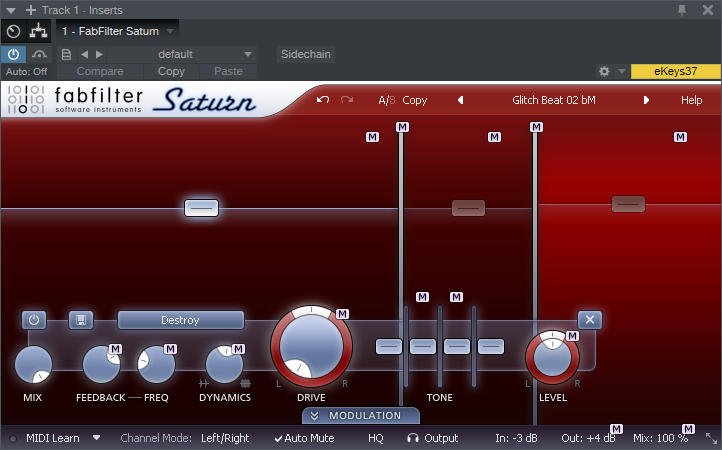Screen dimensions: 722x450
Task: Click the large DRIVE knob
Action: (x=311, y=346)
